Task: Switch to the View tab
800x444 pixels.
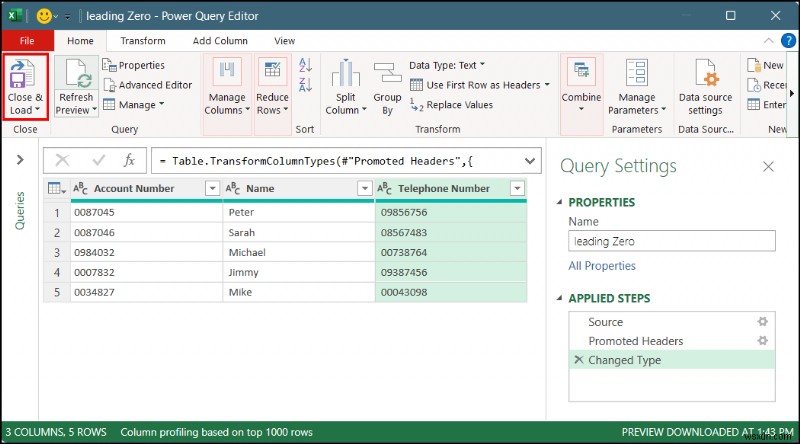Action: coord(284,41)
